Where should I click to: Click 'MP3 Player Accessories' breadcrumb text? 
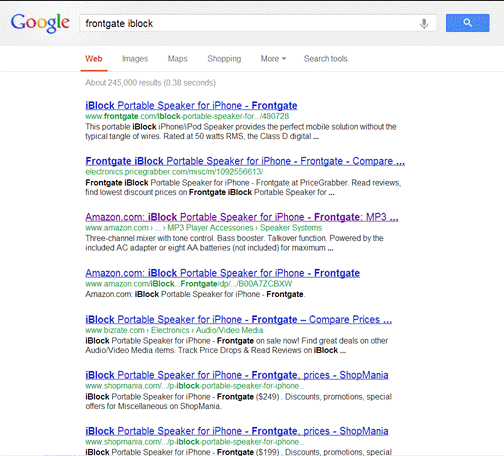pos(210,228)
